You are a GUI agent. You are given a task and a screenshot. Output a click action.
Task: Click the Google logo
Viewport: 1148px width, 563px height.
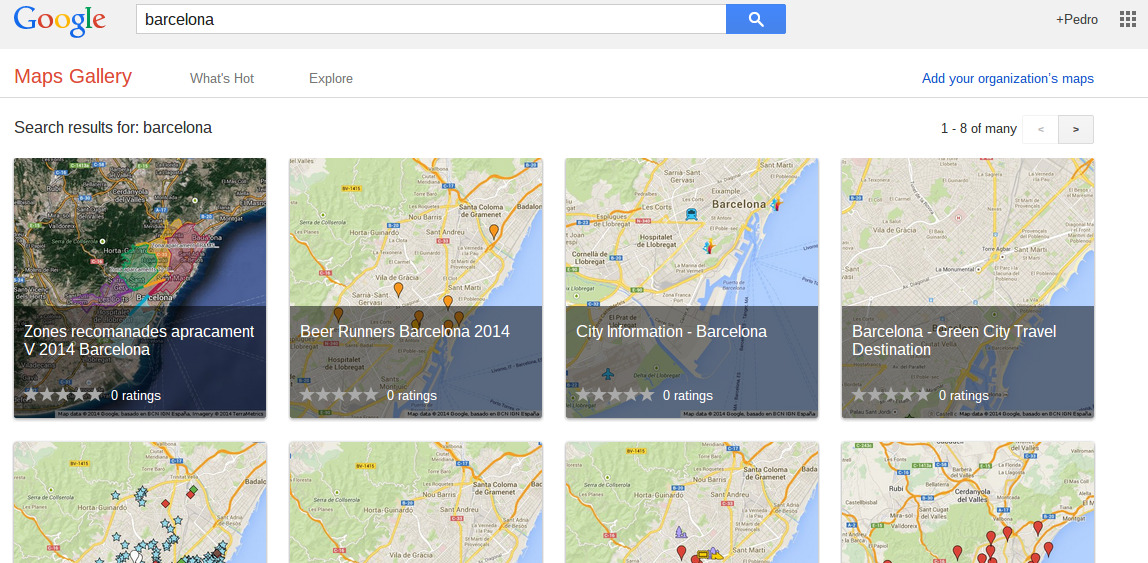[x=60, y=20]
